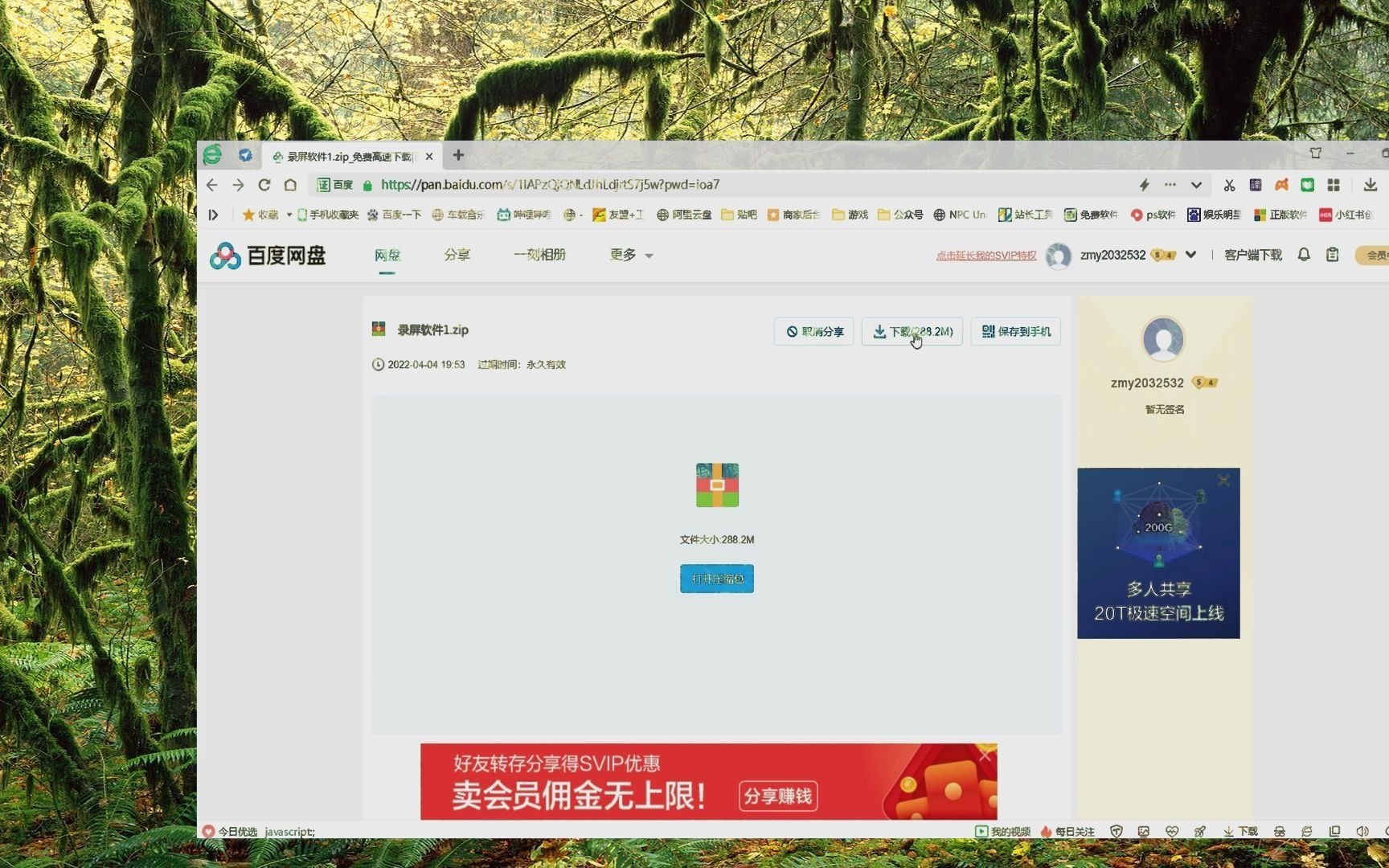
Task: Select the 录屏软件1.zip browser tab
Action: coord(350,157)
